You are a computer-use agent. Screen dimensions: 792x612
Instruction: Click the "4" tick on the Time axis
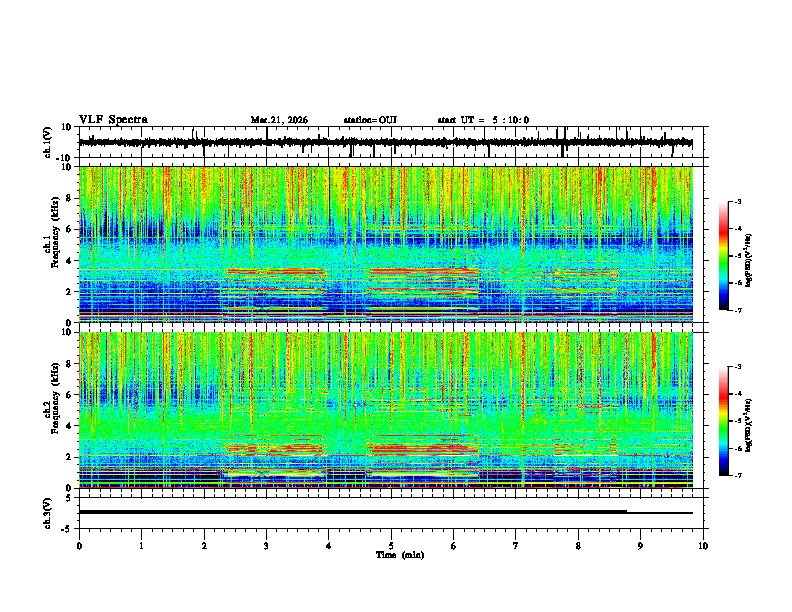(329, 546)
